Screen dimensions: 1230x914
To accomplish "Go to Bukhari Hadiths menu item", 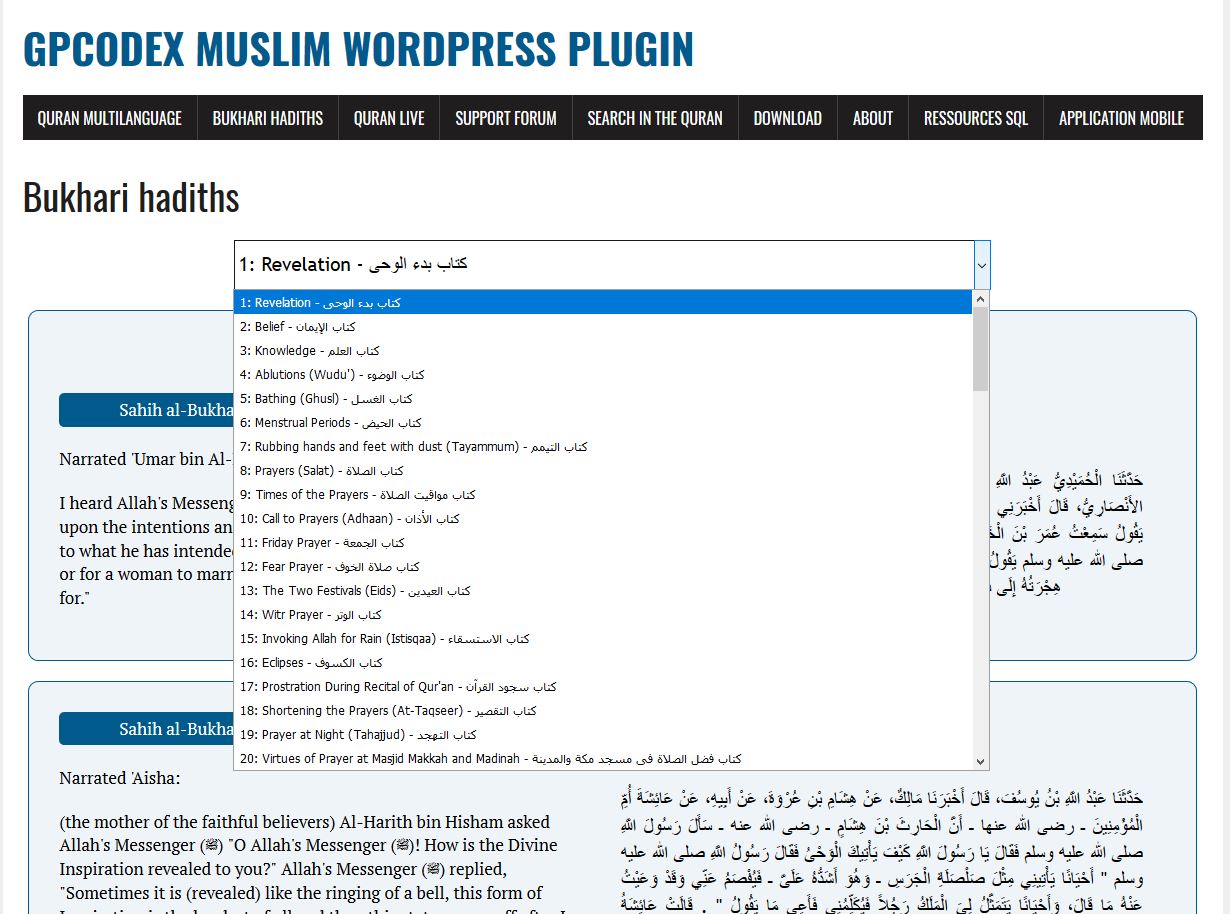I will click(268, 118).
